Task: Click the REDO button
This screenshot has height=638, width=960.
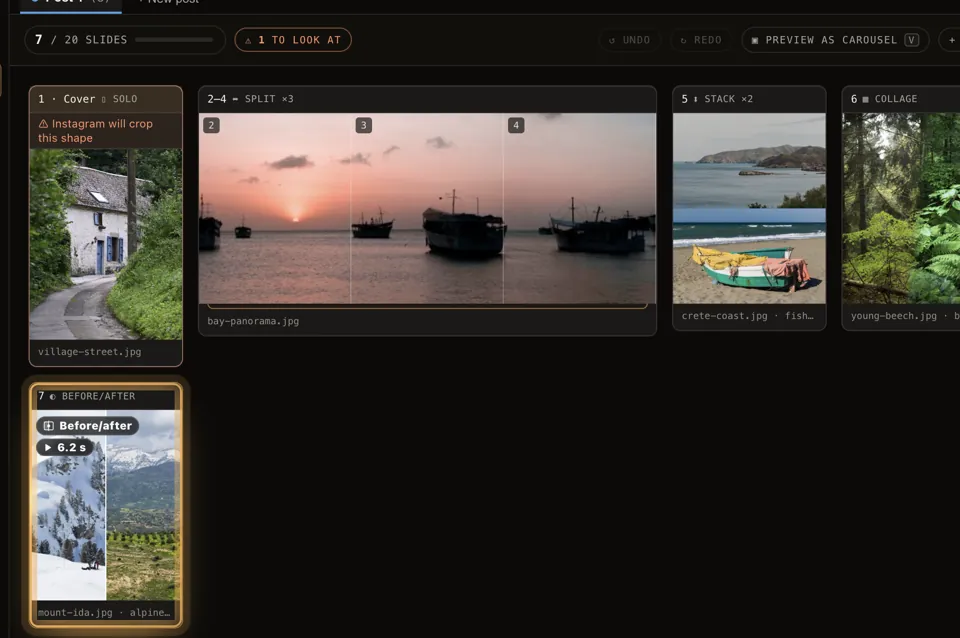Action: coord(701,40)
